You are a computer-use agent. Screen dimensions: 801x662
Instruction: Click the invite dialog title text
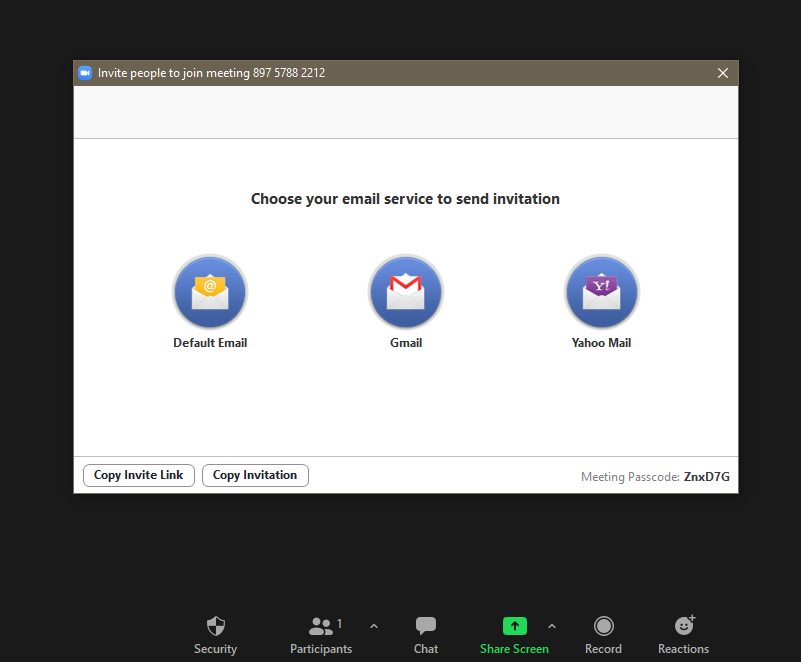pyautogui.click(x=211, y=73)
